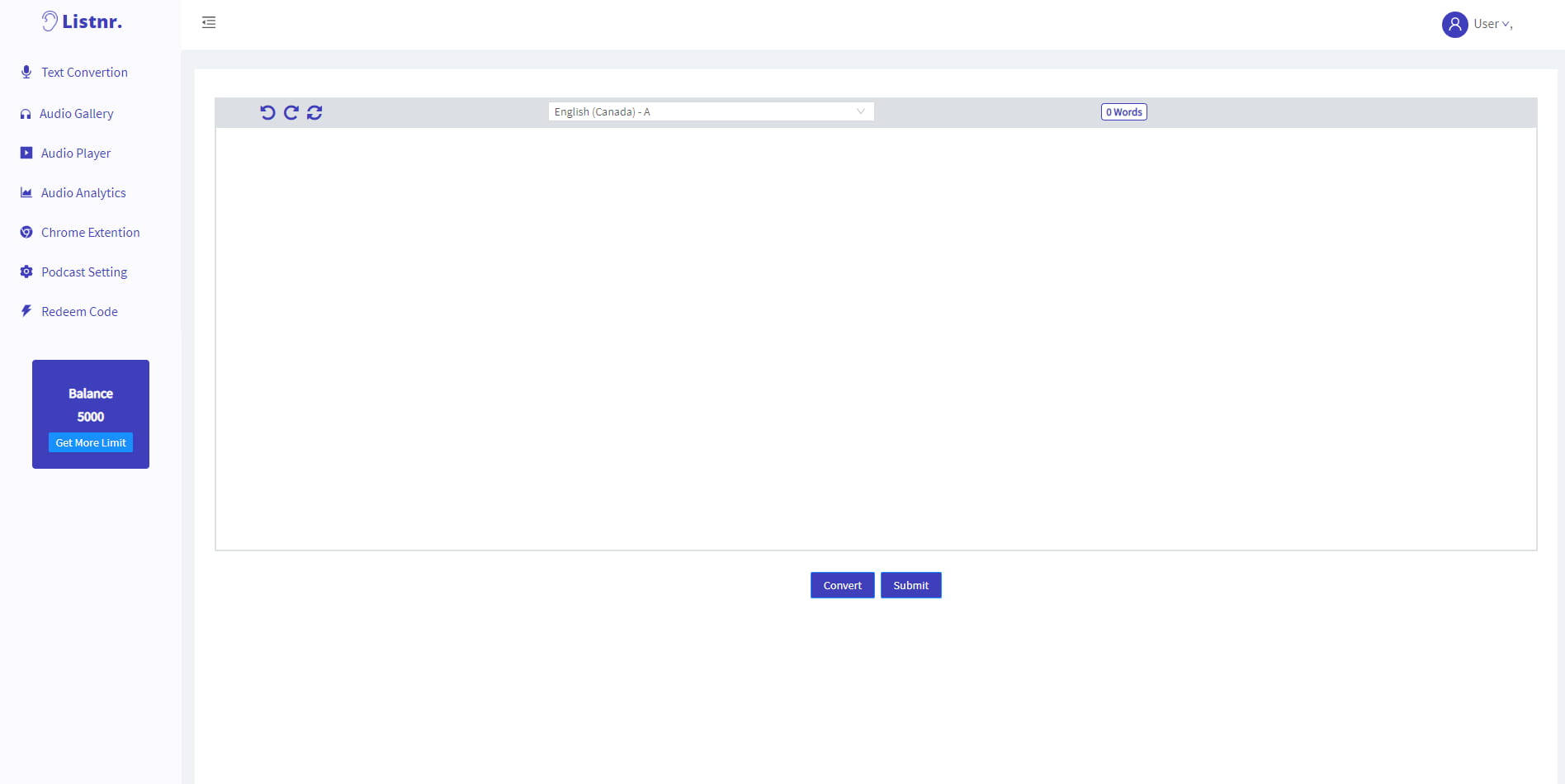Image resolution: width=1565 pixels, height=784 pixels.
Task: Click the redo icon in the editor toolbar
Action: [291, 112]
